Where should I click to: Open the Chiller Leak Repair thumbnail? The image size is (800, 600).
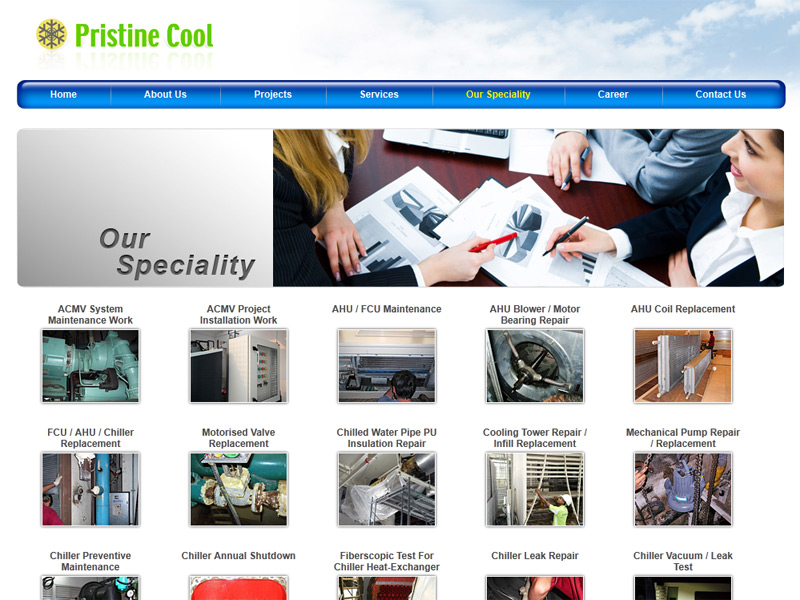pyautogui.click(x=535, y=588)
